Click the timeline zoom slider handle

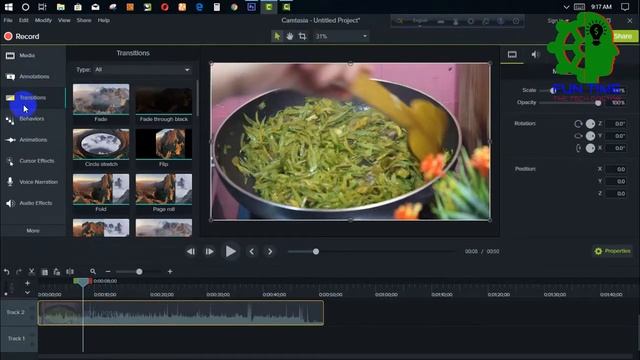click(x=139, y=271)
